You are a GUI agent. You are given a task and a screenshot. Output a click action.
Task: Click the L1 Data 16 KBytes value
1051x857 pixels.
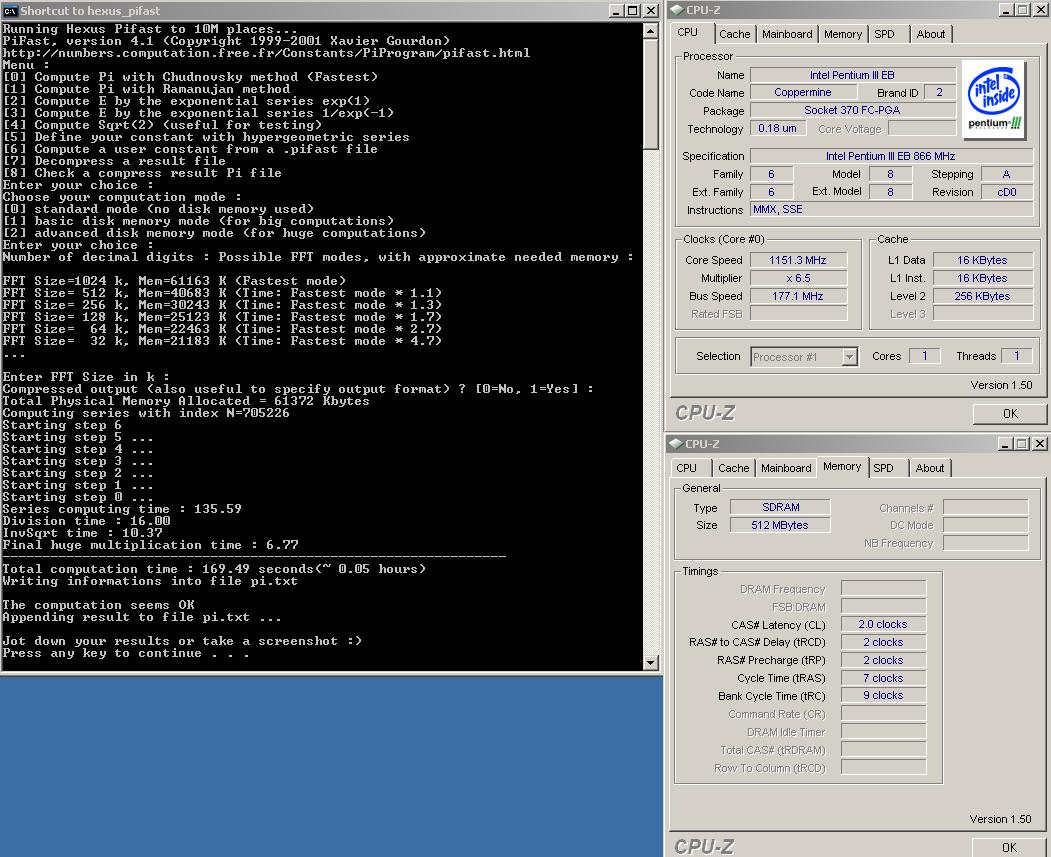click(x=982, y=260)
